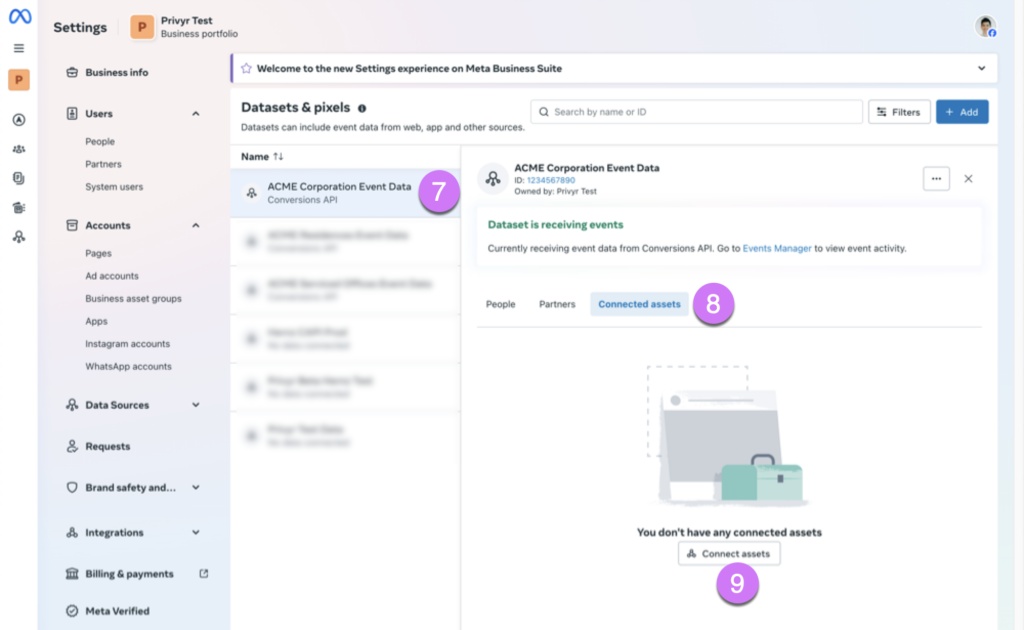Open the external link icon beside Billing & payments

click(x=204, y=574)
